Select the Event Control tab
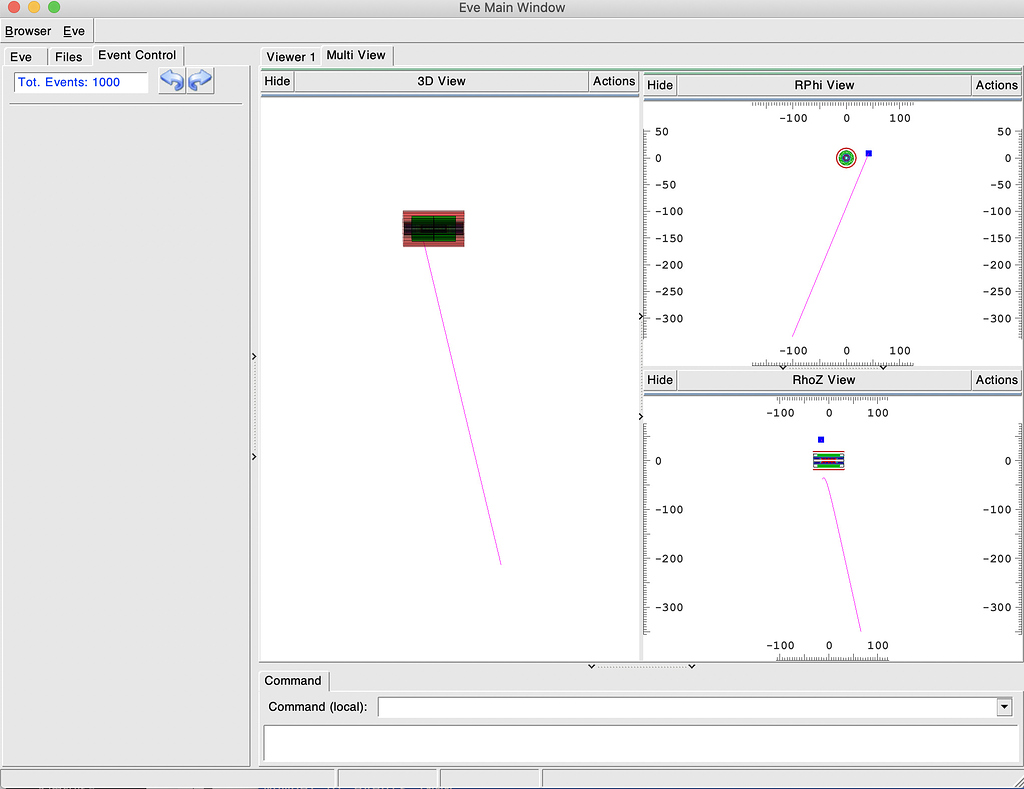The height and width of the screenshot is (789, 1024). tap(137, 56)
